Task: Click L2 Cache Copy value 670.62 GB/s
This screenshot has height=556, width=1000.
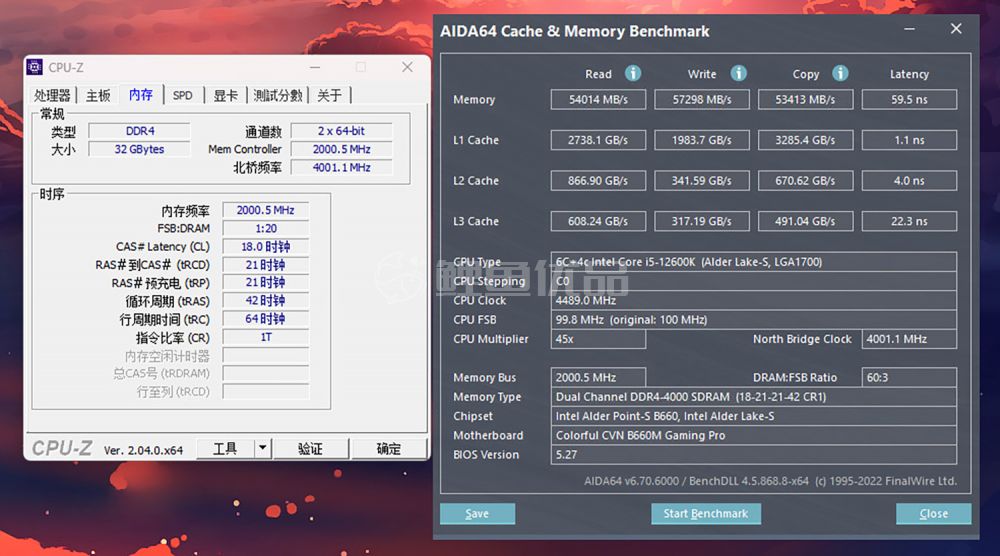Action: pyautogui.click(x=805, y=180)
